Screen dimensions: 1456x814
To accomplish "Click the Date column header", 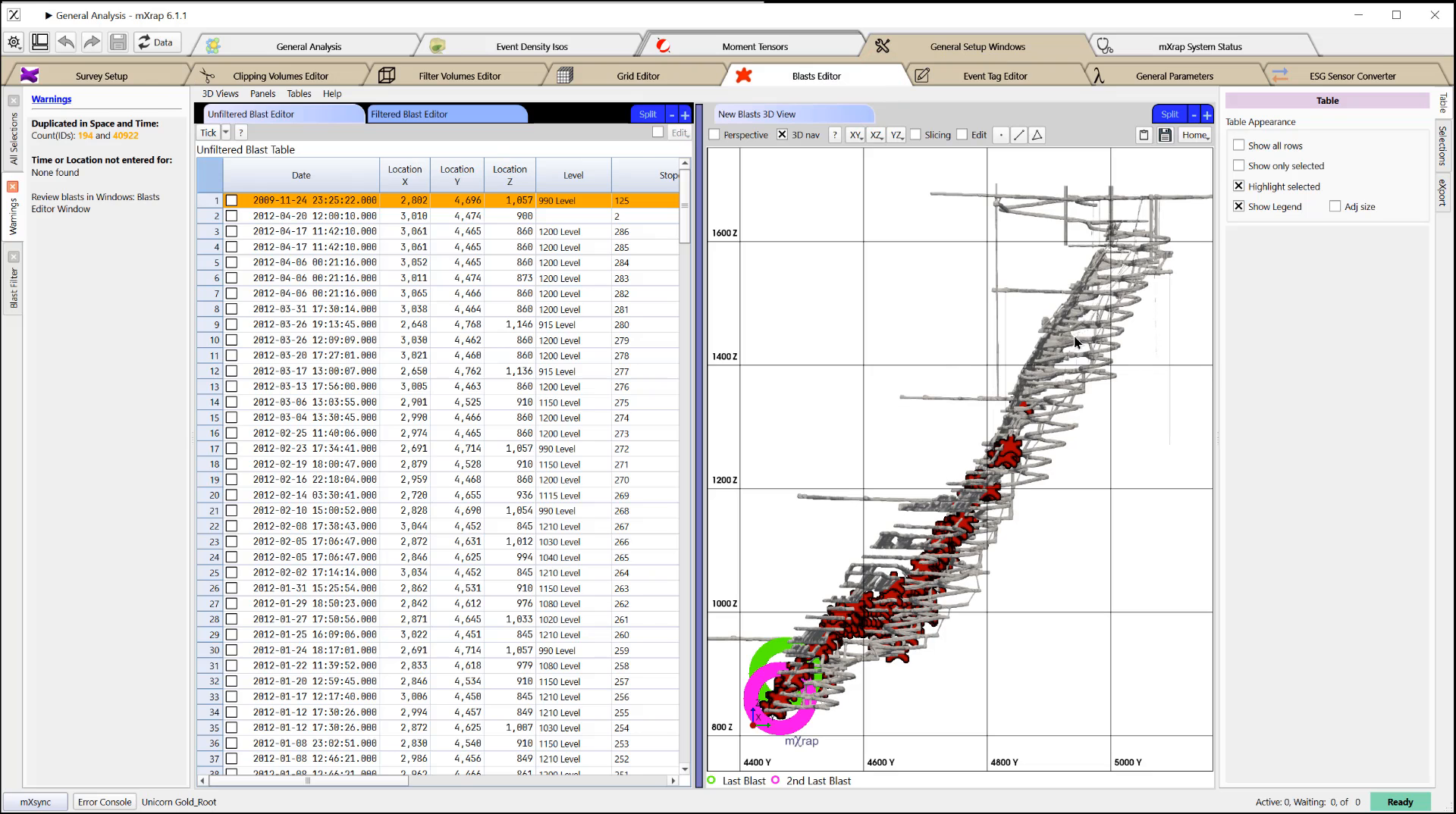I will click(x=301, y=175).
